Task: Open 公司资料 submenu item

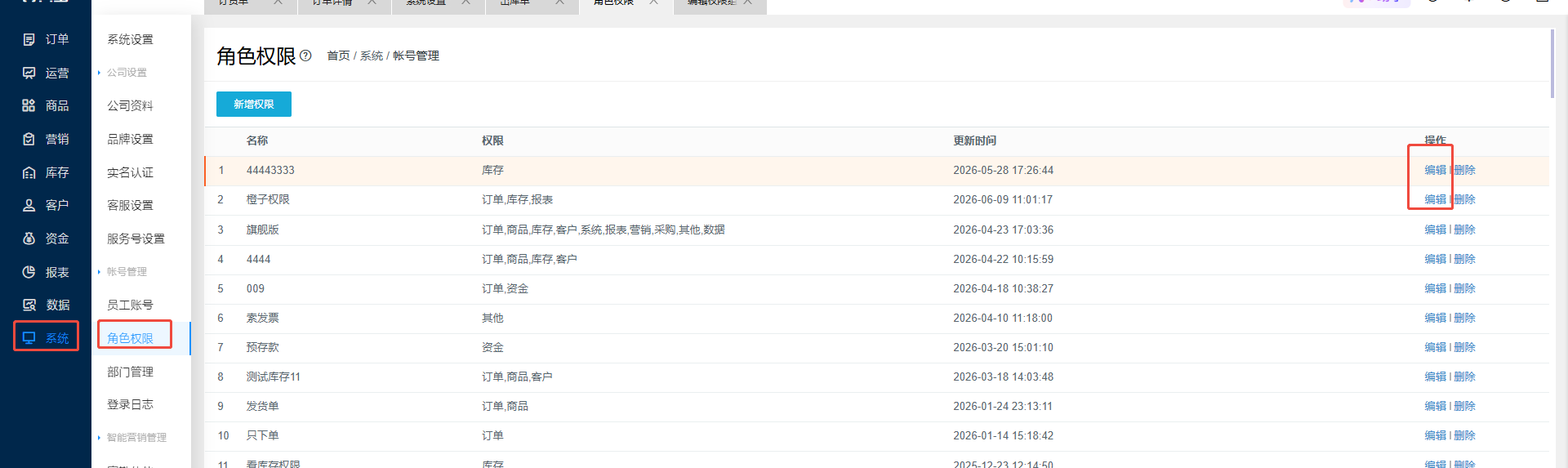Action: (130, 105)
